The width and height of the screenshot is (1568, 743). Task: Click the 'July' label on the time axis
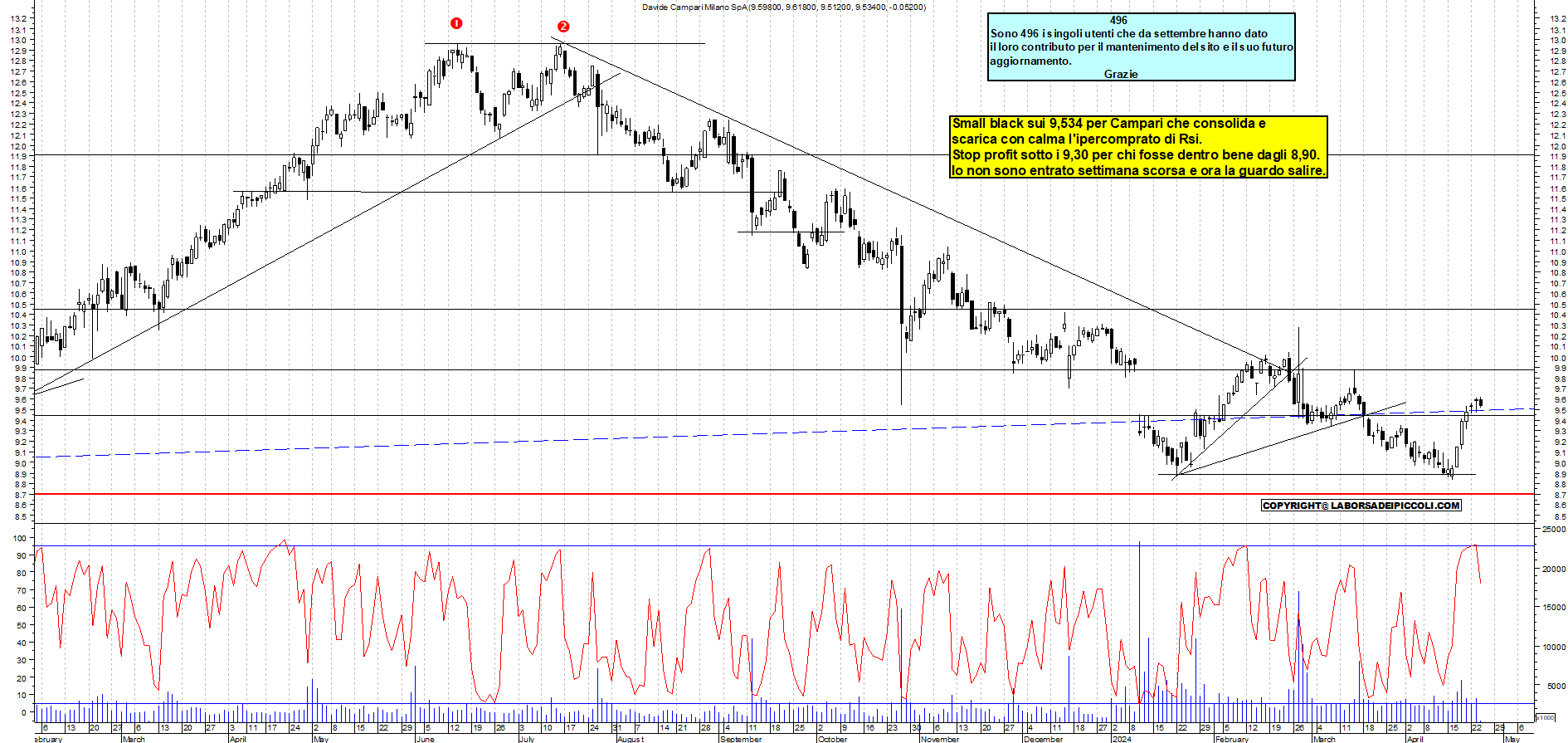[x=527, y=739]
